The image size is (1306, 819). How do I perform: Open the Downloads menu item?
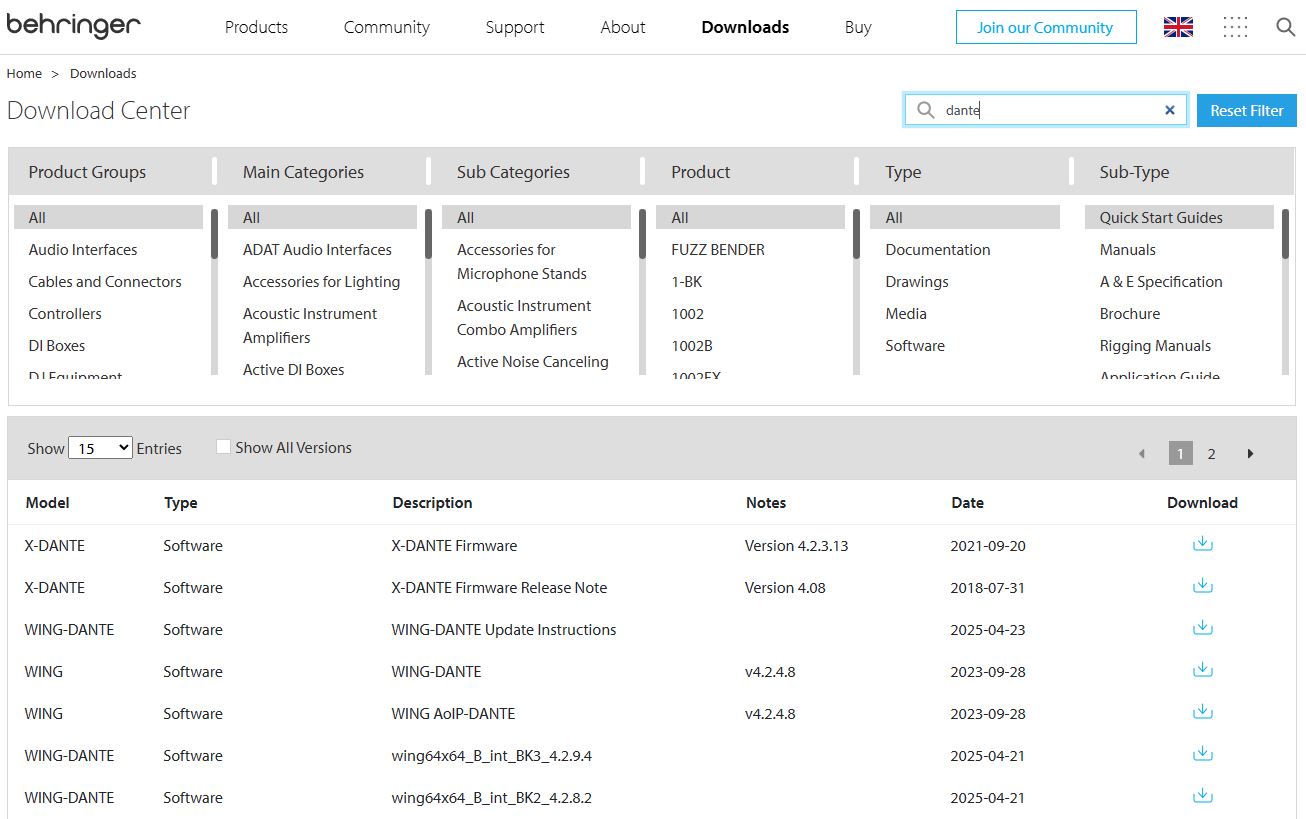(745, 27)
